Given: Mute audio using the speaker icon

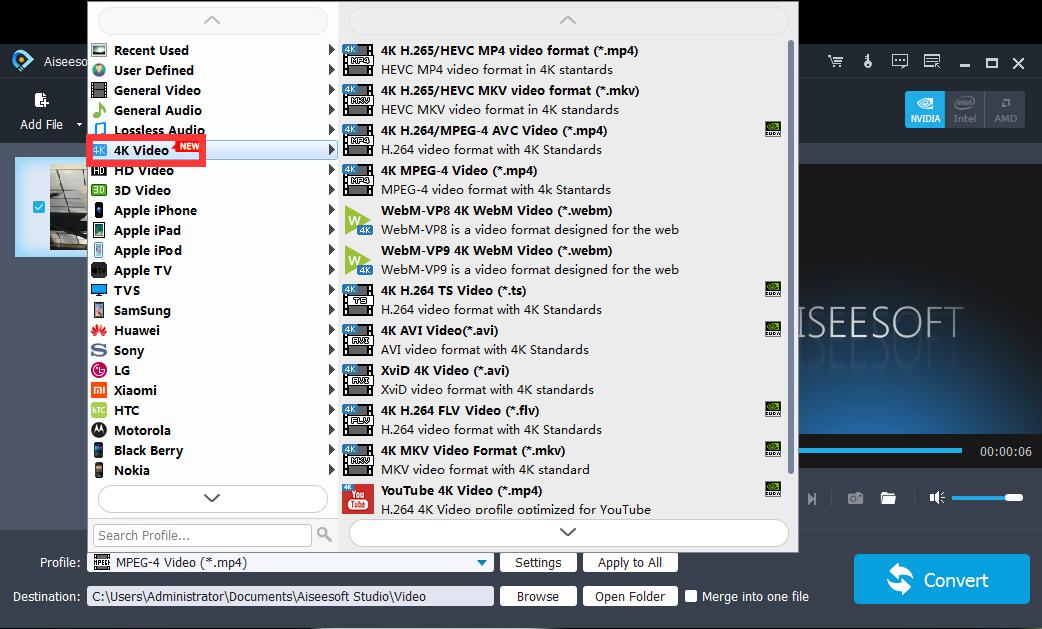Looking at the screenshot, I should [937, 497].
